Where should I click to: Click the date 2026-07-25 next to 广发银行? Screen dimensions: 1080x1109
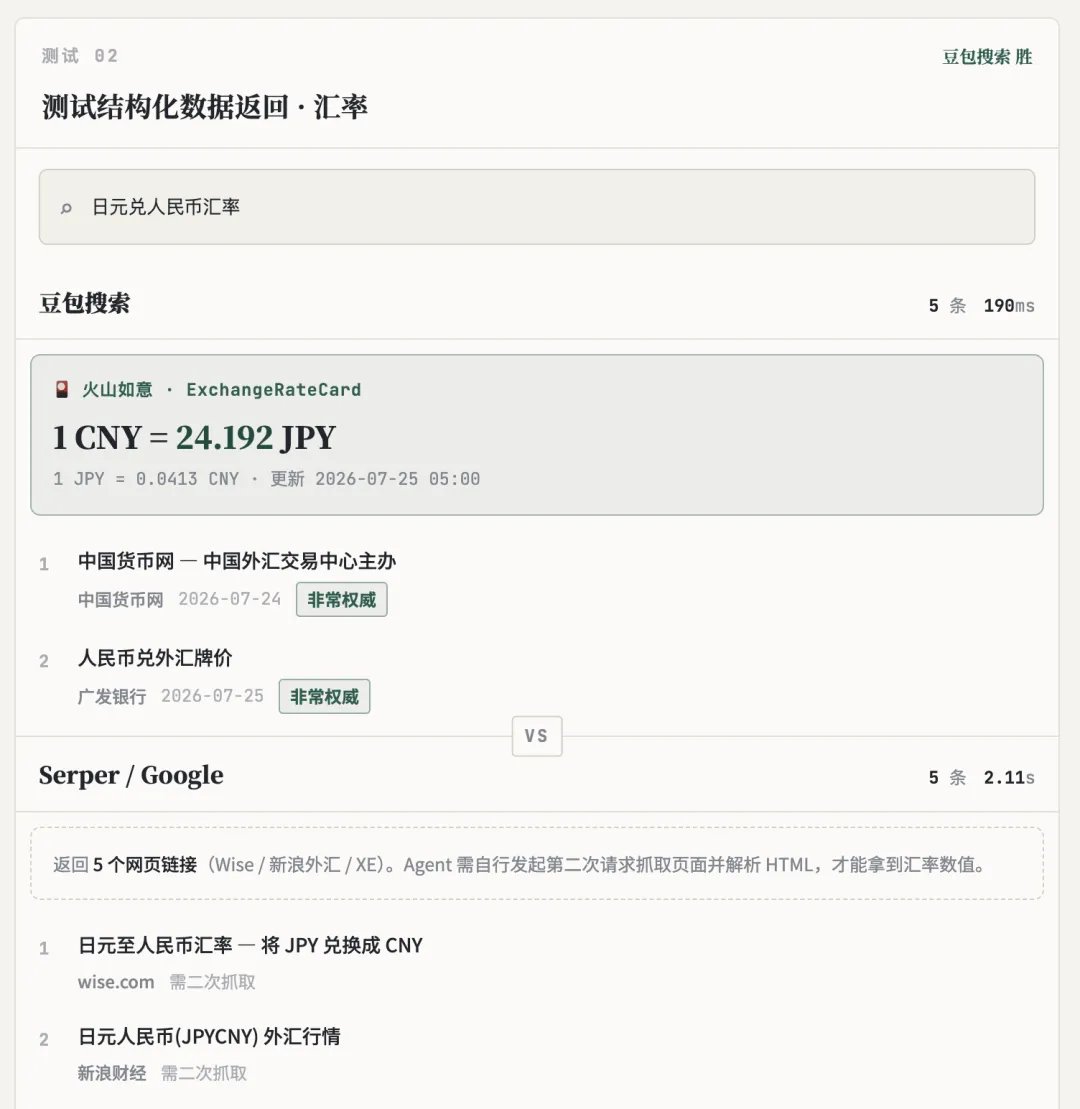212,696
